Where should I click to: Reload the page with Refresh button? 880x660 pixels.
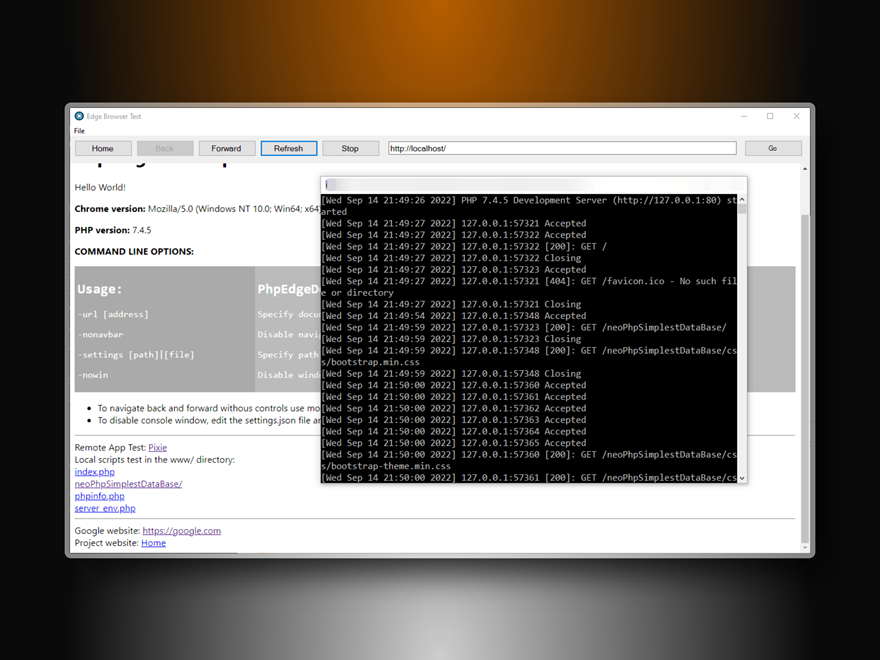click(x=288, y=148)
